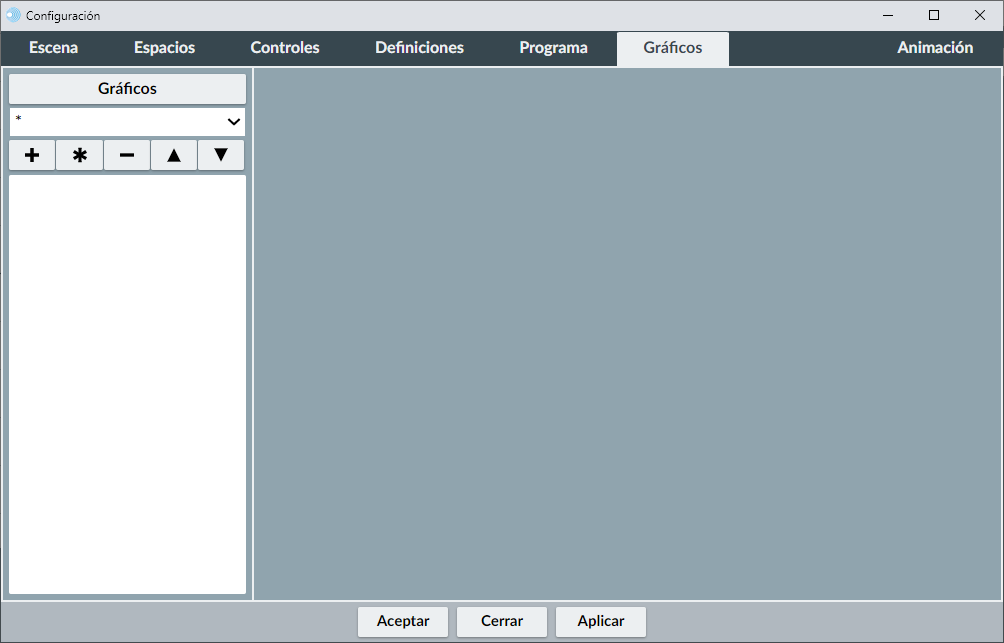Screen dimensions: 1004x643
Task: Close the Configuración window
Action: click(980, 15)
